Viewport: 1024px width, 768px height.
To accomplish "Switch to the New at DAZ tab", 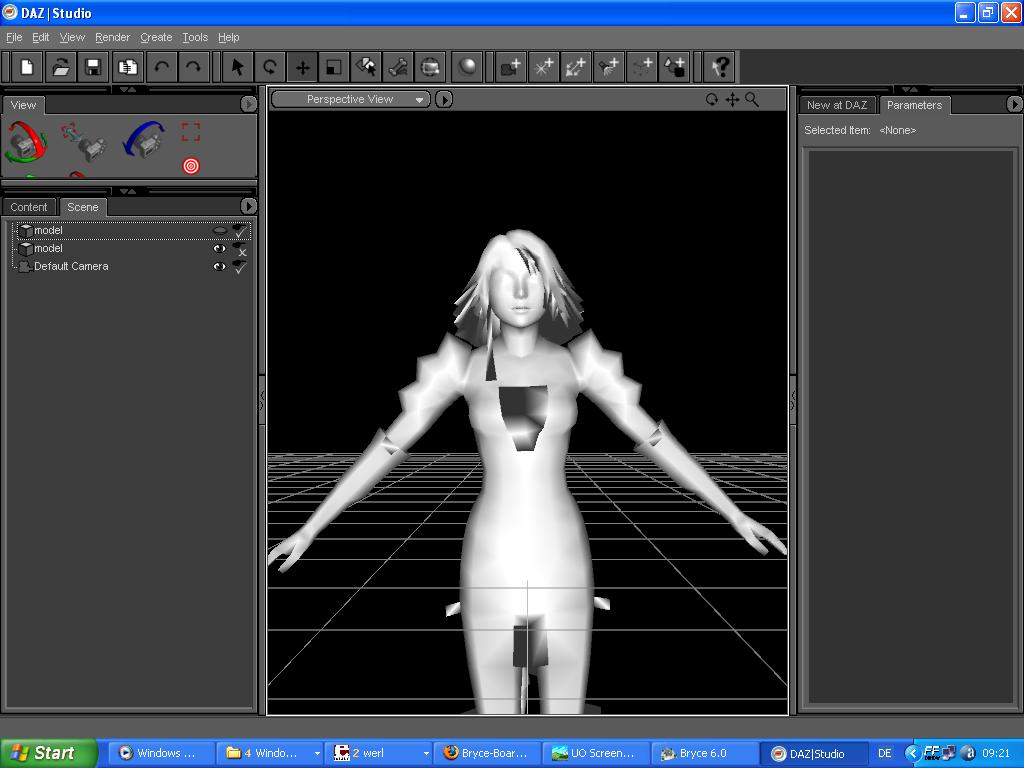I will coord(837,105).
